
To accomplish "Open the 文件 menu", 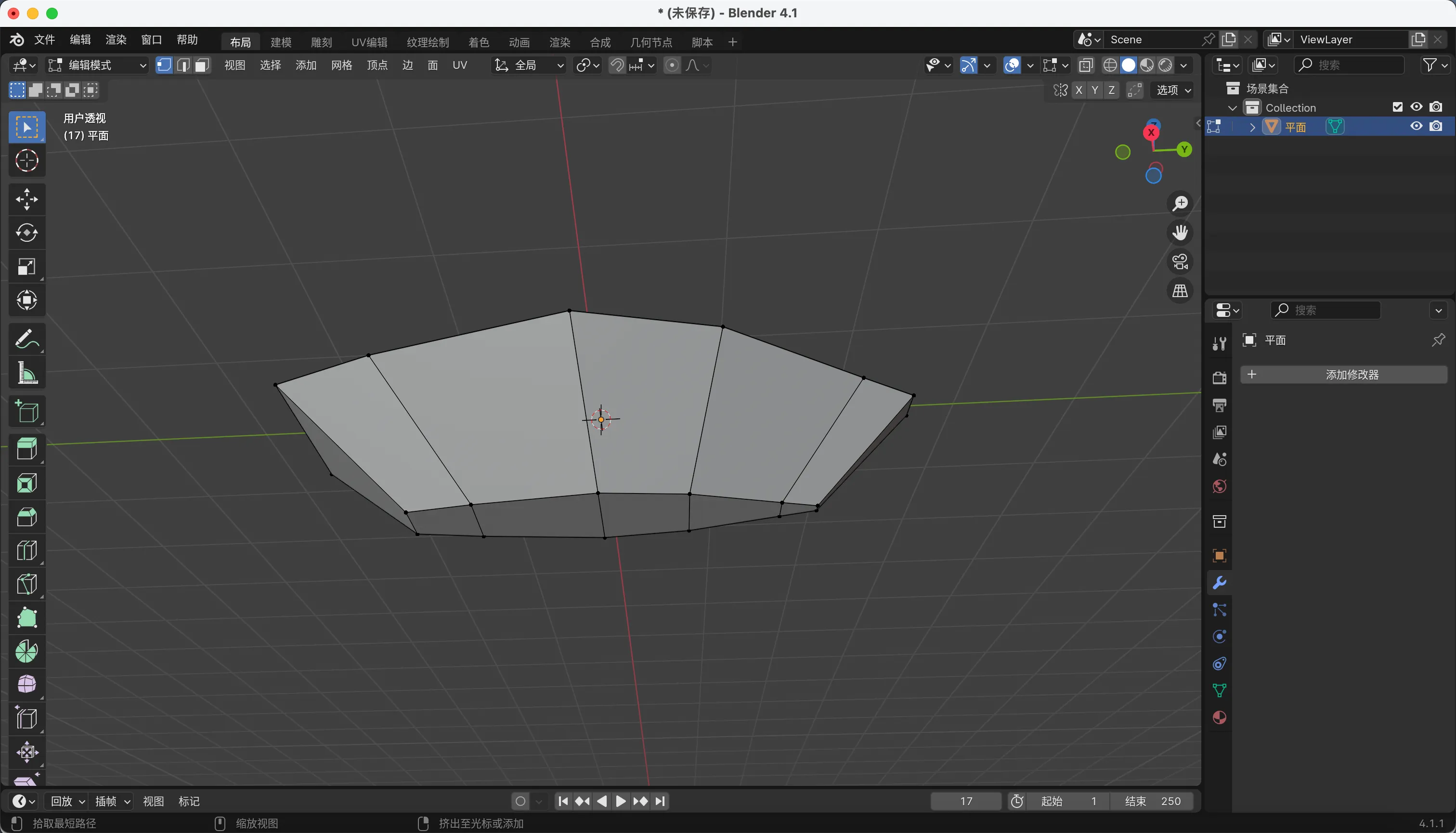I will 44,39.
